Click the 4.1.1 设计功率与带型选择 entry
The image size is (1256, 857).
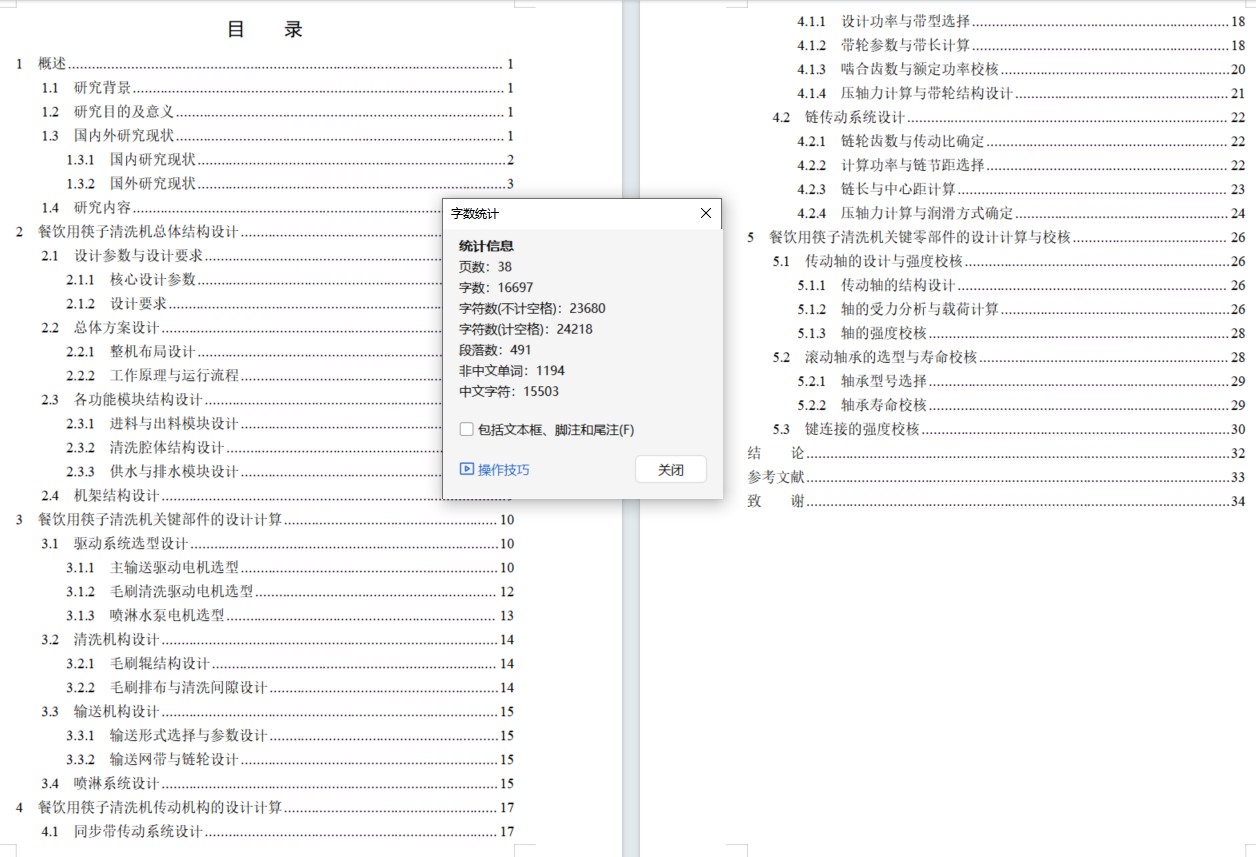[1021, 22]
